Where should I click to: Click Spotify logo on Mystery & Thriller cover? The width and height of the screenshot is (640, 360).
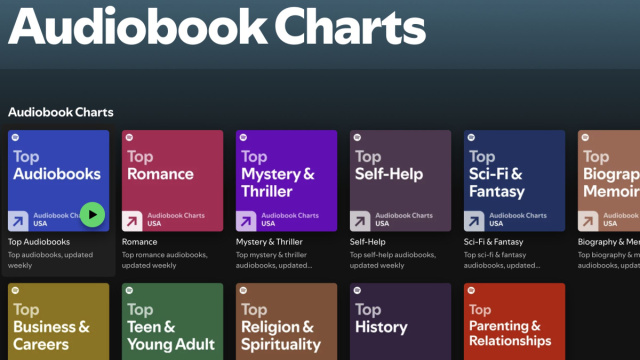243,138
